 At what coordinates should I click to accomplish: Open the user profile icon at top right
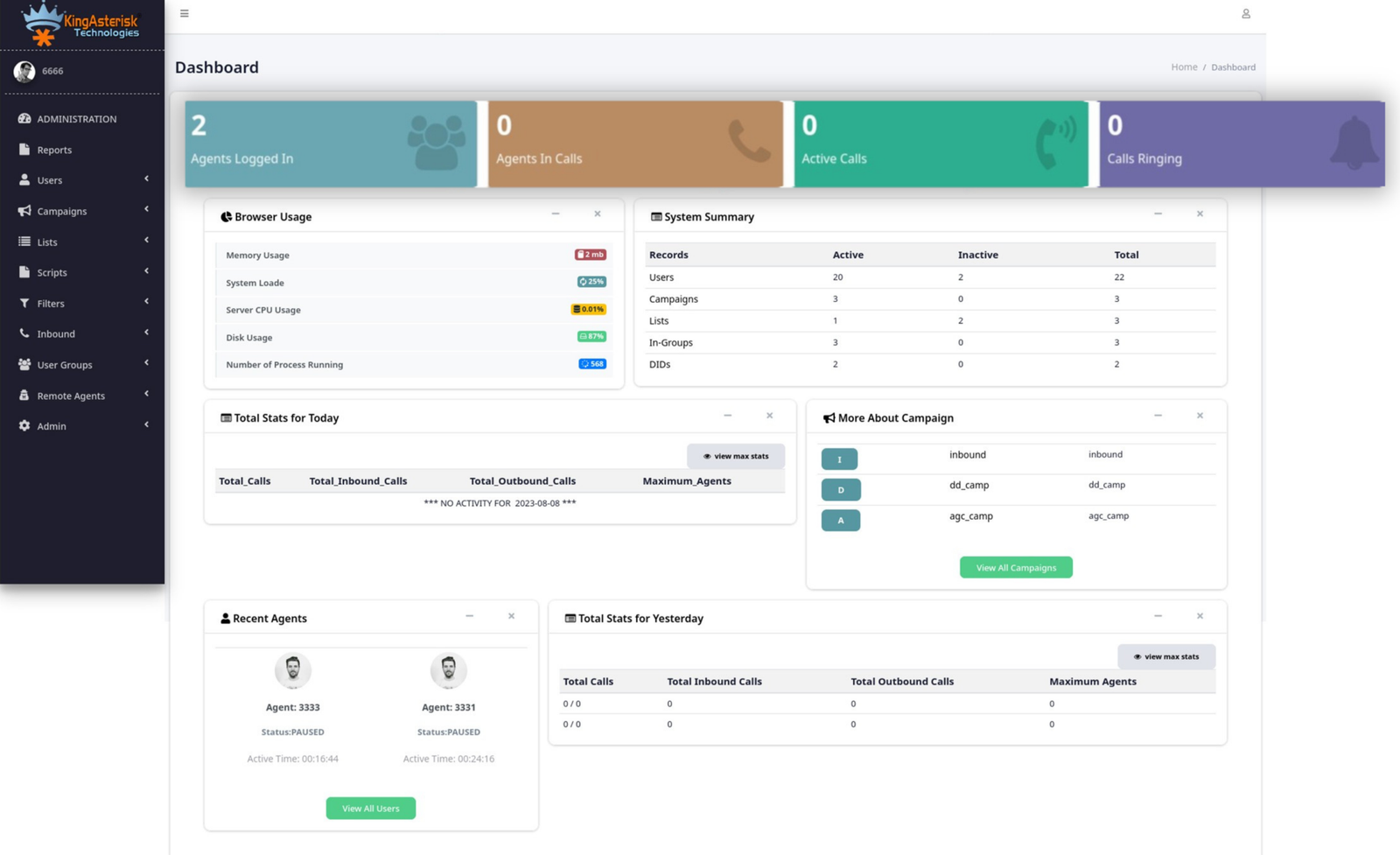click(x=1245, y=13)
